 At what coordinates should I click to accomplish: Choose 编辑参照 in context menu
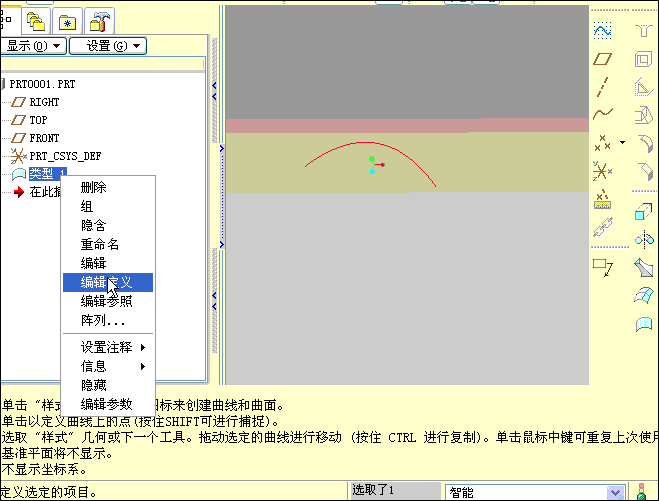point(108,301)
